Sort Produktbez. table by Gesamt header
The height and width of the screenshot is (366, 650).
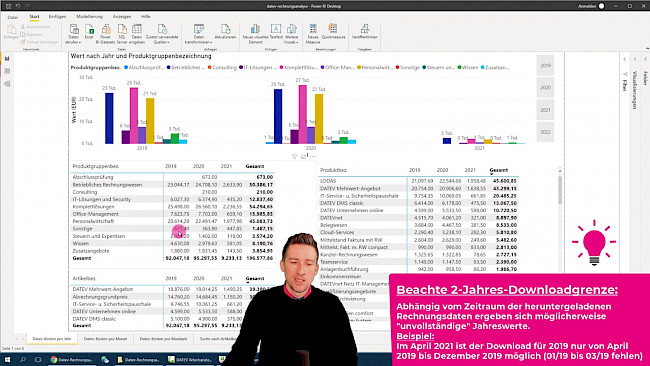coord(498,170)
